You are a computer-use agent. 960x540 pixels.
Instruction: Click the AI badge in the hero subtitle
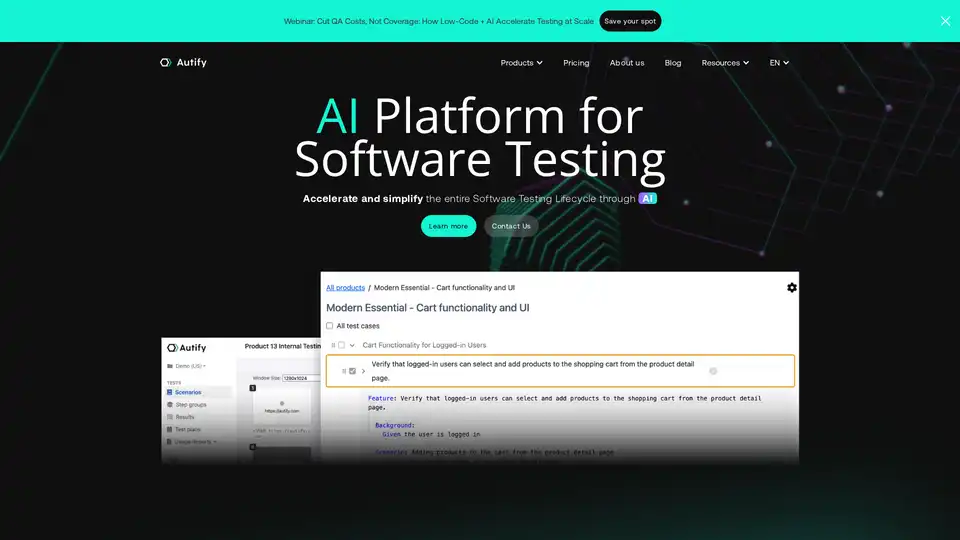point(648,199)
